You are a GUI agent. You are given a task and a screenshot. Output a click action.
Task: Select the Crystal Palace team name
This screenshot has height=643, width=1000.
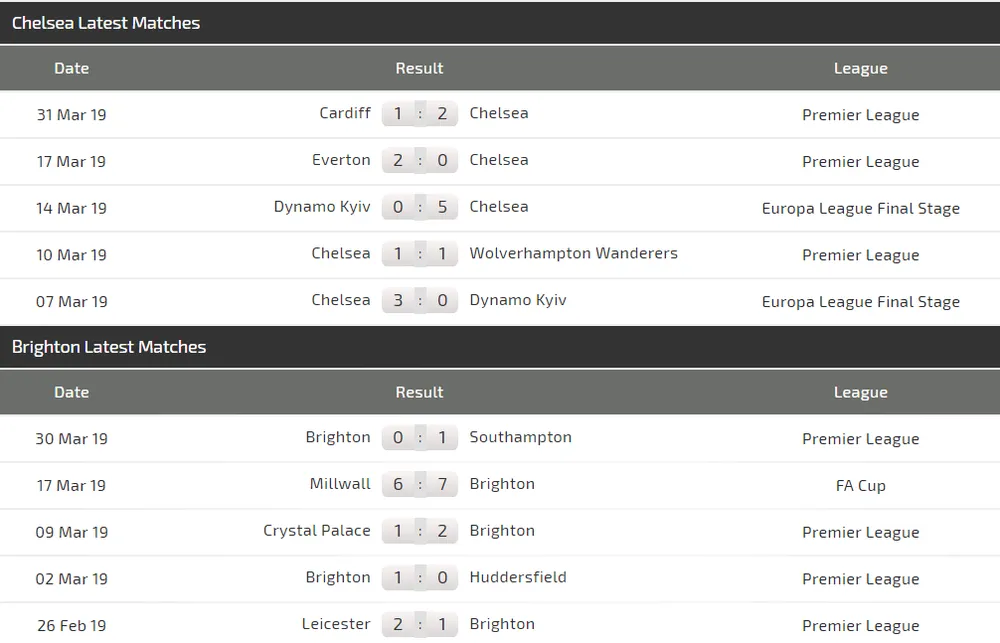click(317, 531)
